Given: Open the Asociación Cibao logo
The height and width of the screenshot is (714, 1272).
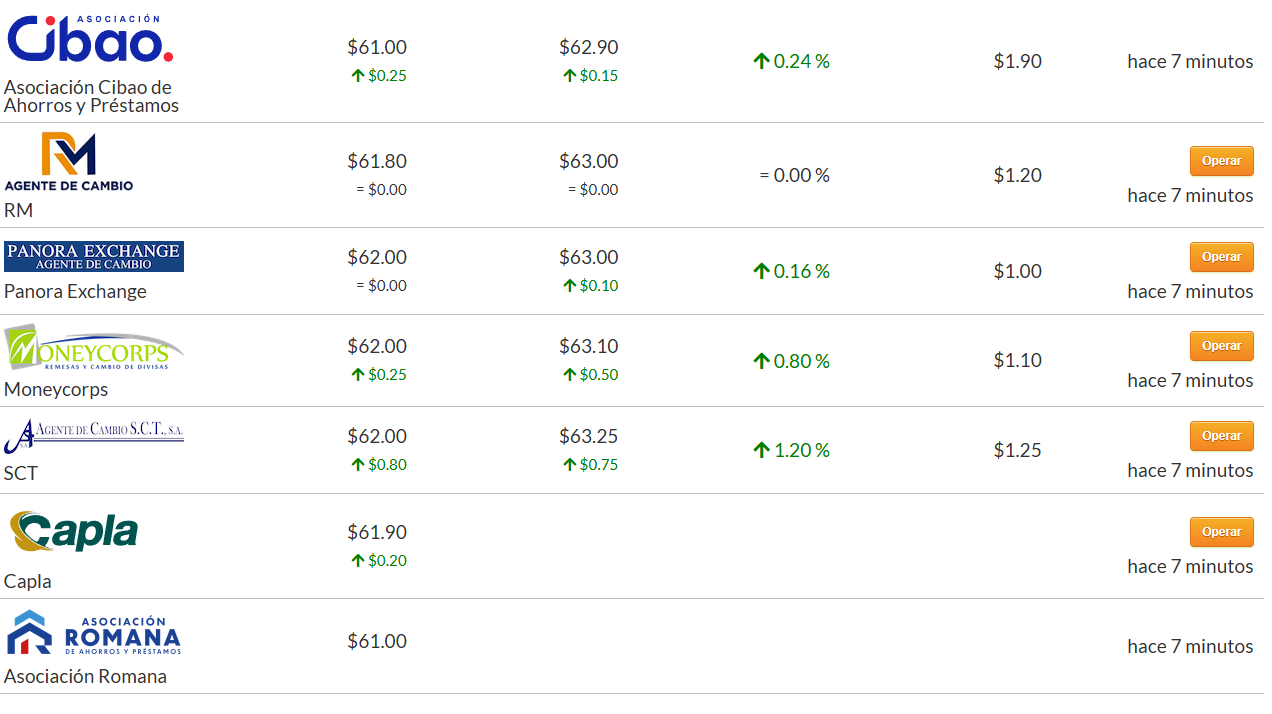Looking at the screenshot, I should coord(90,40).
